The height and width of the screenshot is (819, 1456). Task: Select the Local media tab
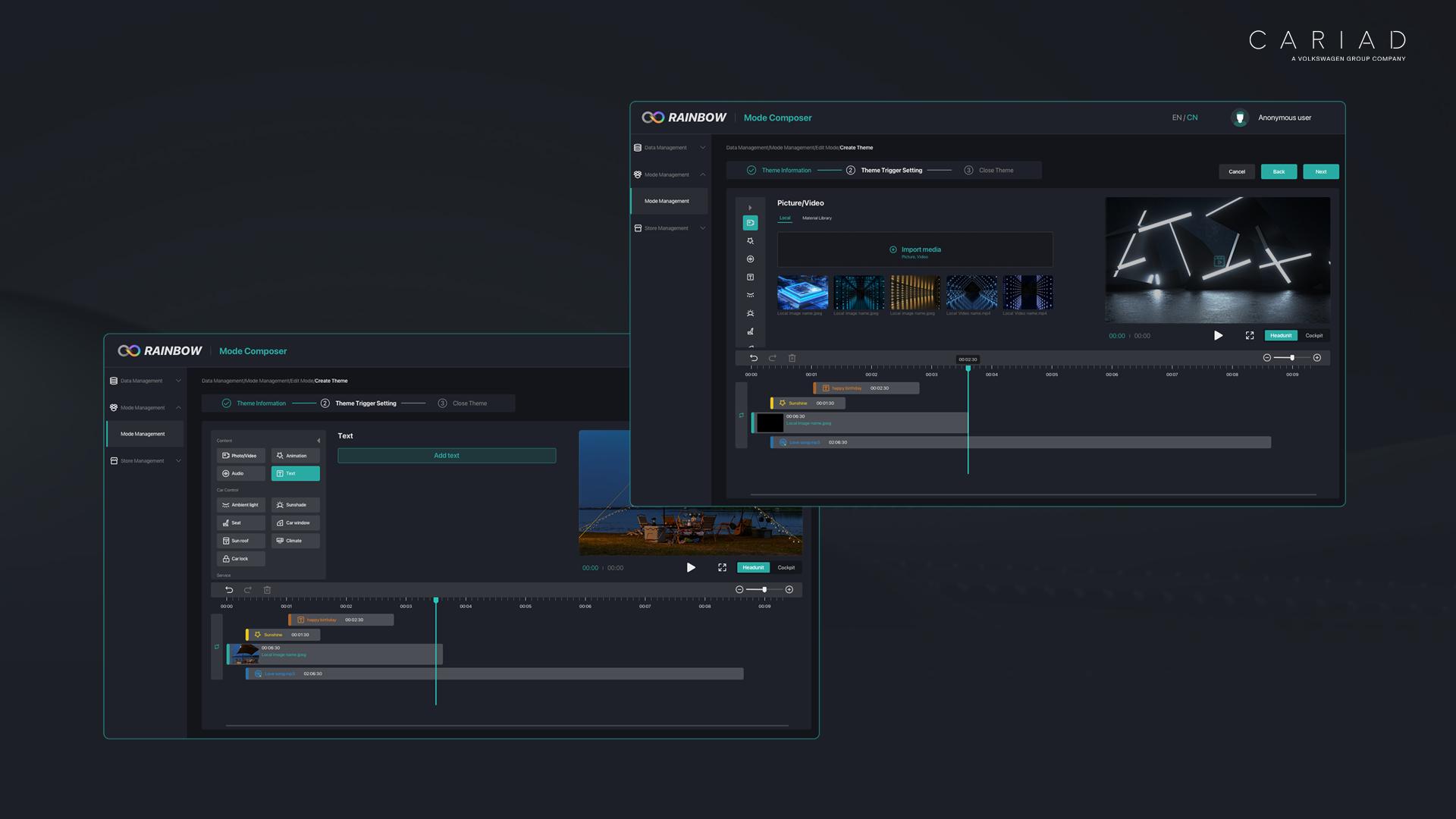coord(785,218)
